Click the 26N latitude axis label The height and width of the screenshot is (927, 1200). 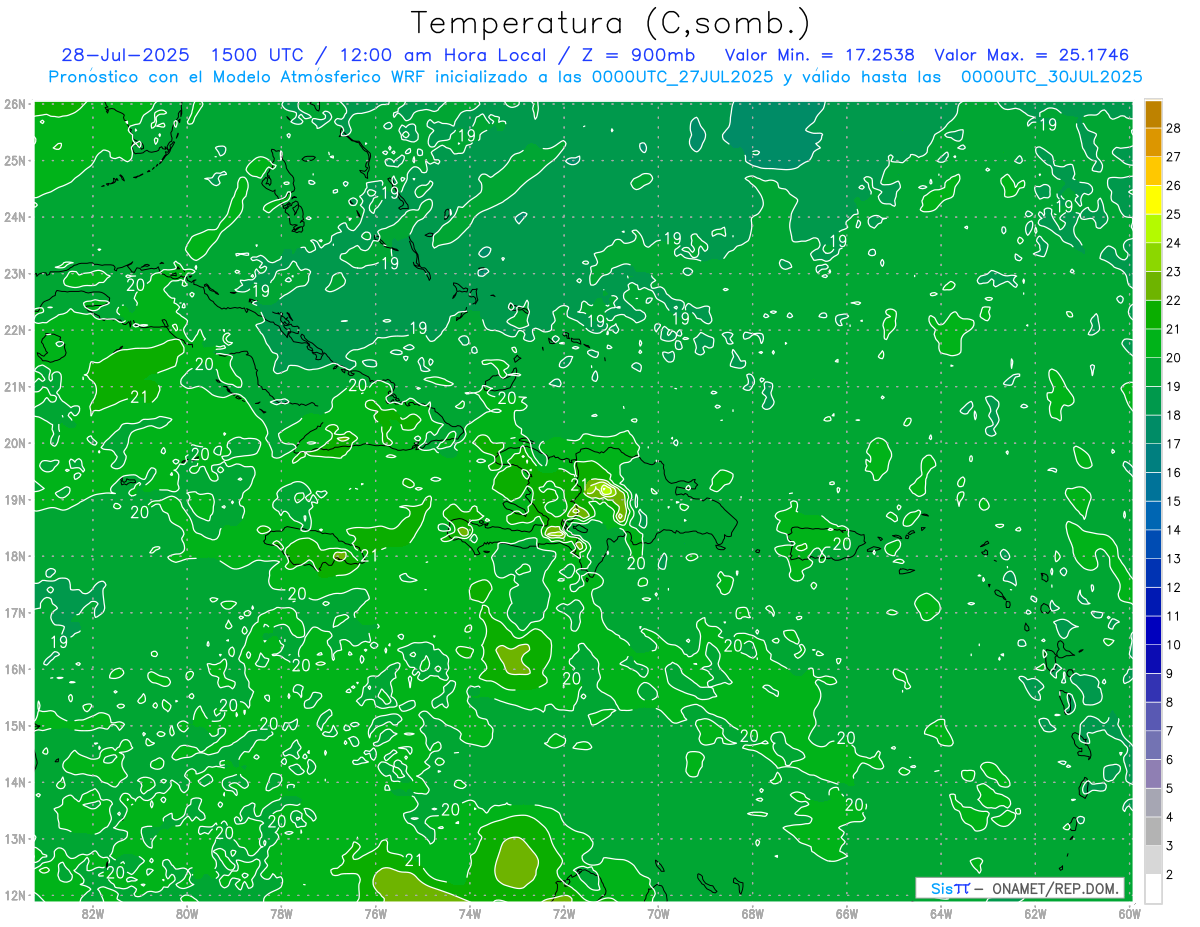[14, 104]
